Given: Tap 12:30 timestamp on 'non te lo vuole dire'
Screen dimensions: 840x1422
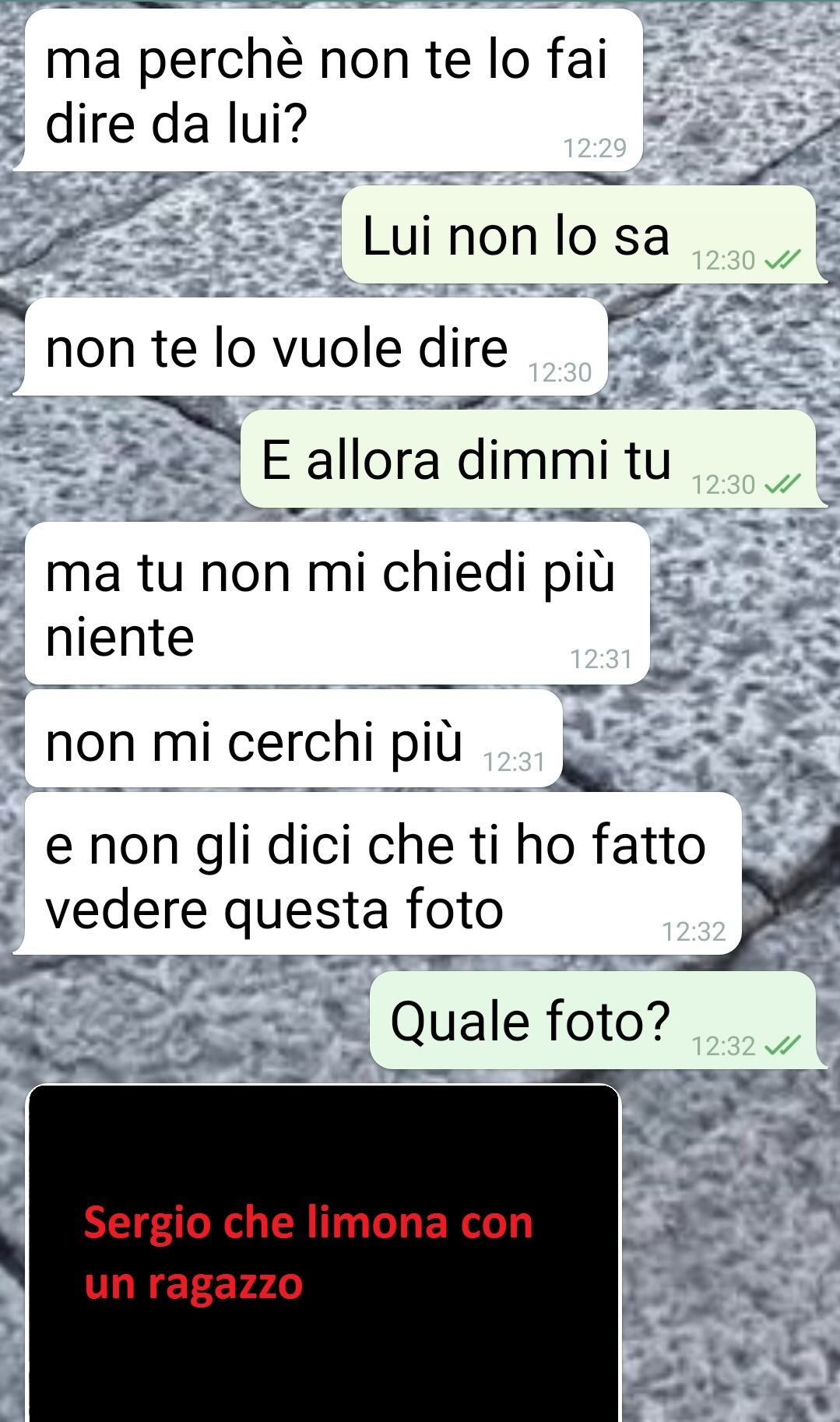Looking at the screenshot, I should (x=560, y=372).
